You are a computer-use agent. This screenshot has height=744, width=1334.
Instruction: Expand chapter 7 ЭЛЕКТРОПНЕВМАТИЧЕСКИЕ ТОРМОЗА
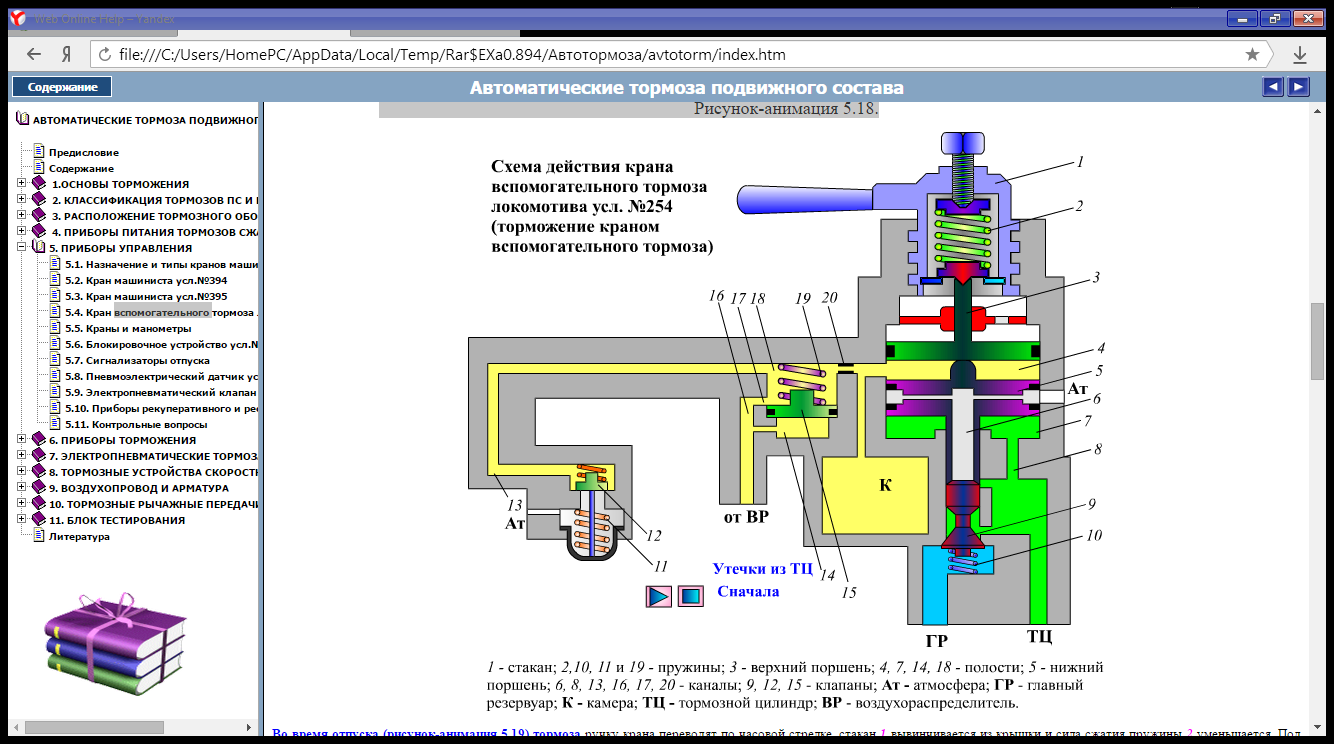coord(22,456)
